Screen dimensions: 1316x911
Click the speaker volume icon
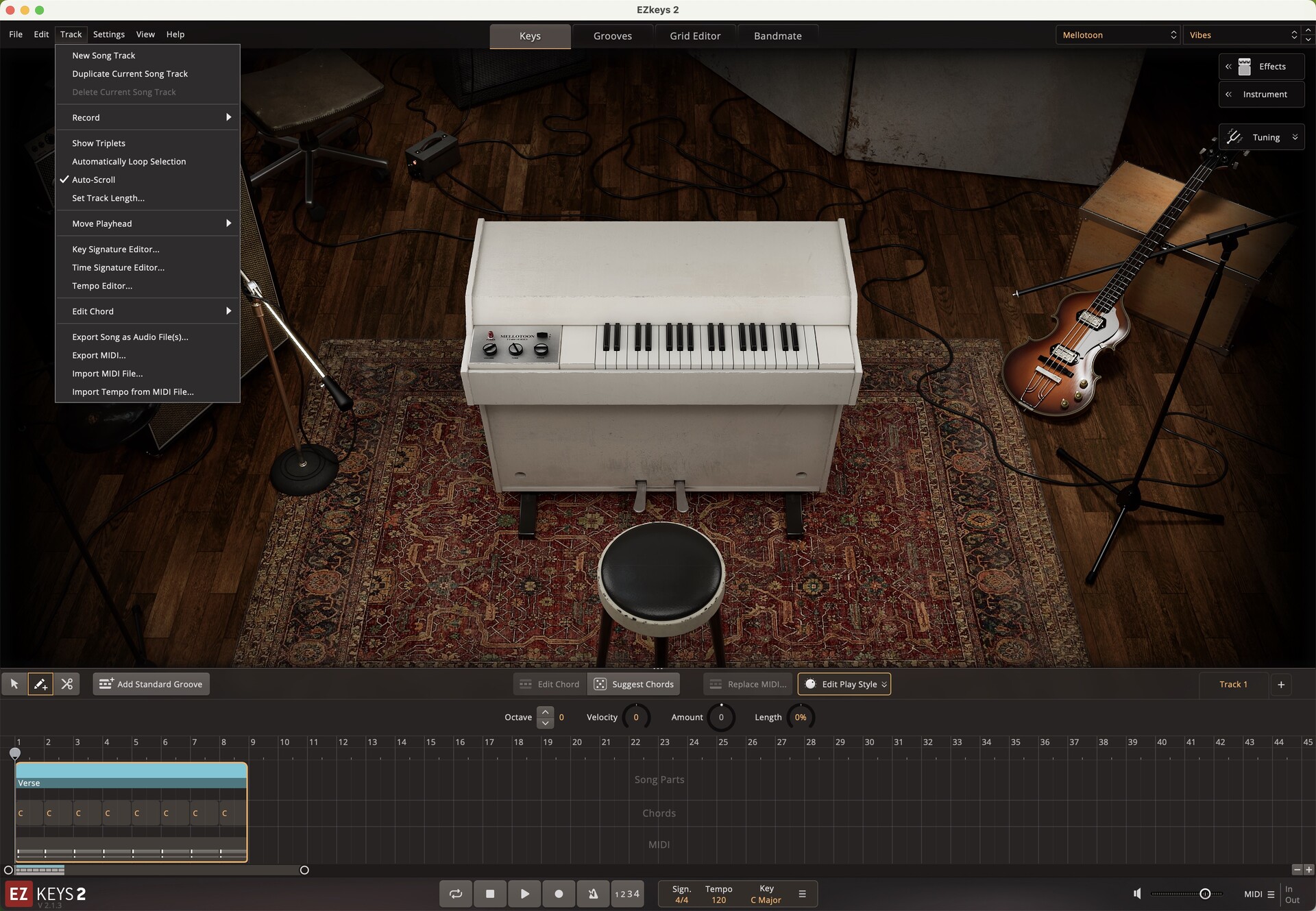pyautogui.click(x=1137, y=894)
